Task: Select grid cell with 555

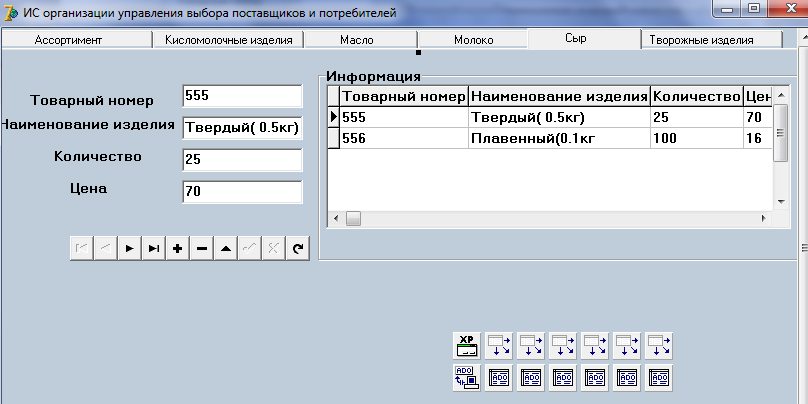Action: 403,117
